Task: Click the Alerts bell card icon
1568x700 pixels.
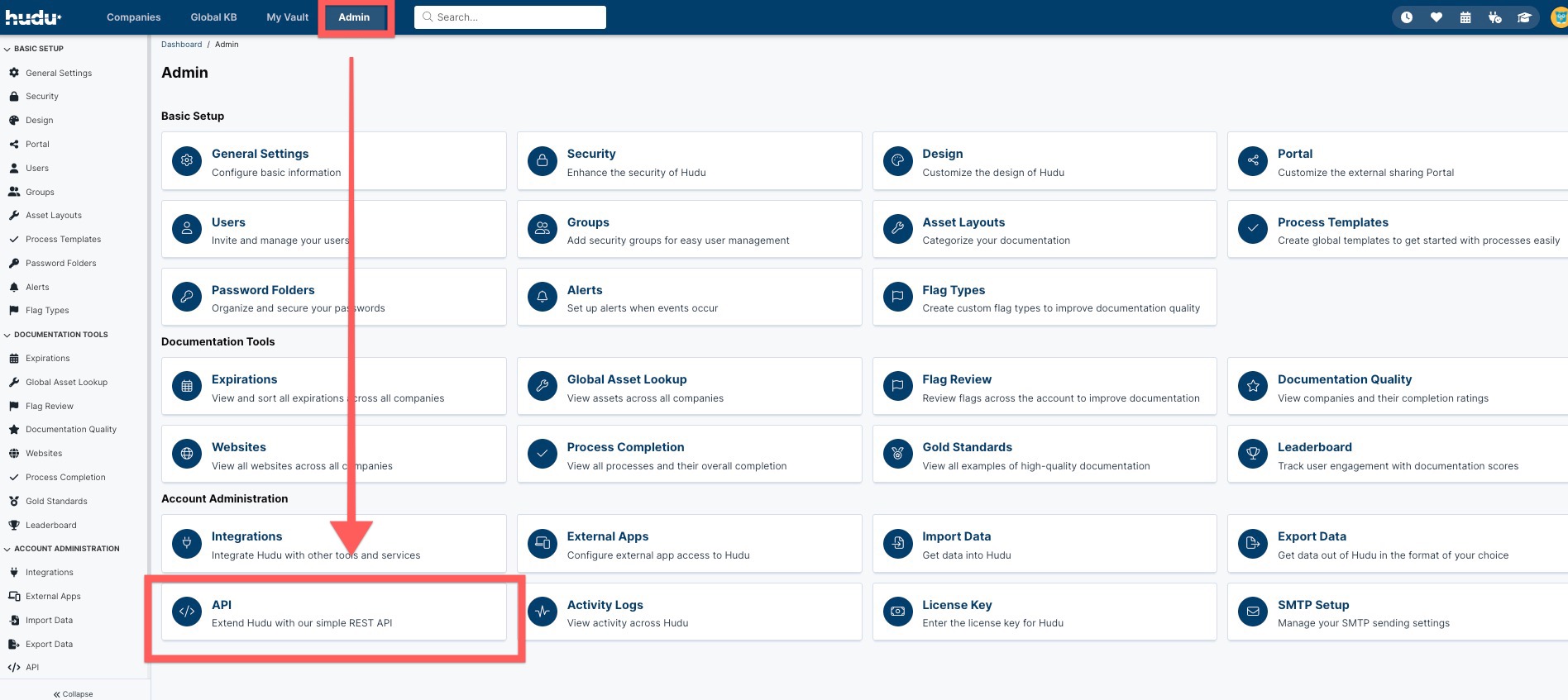Action: (543, 297)
